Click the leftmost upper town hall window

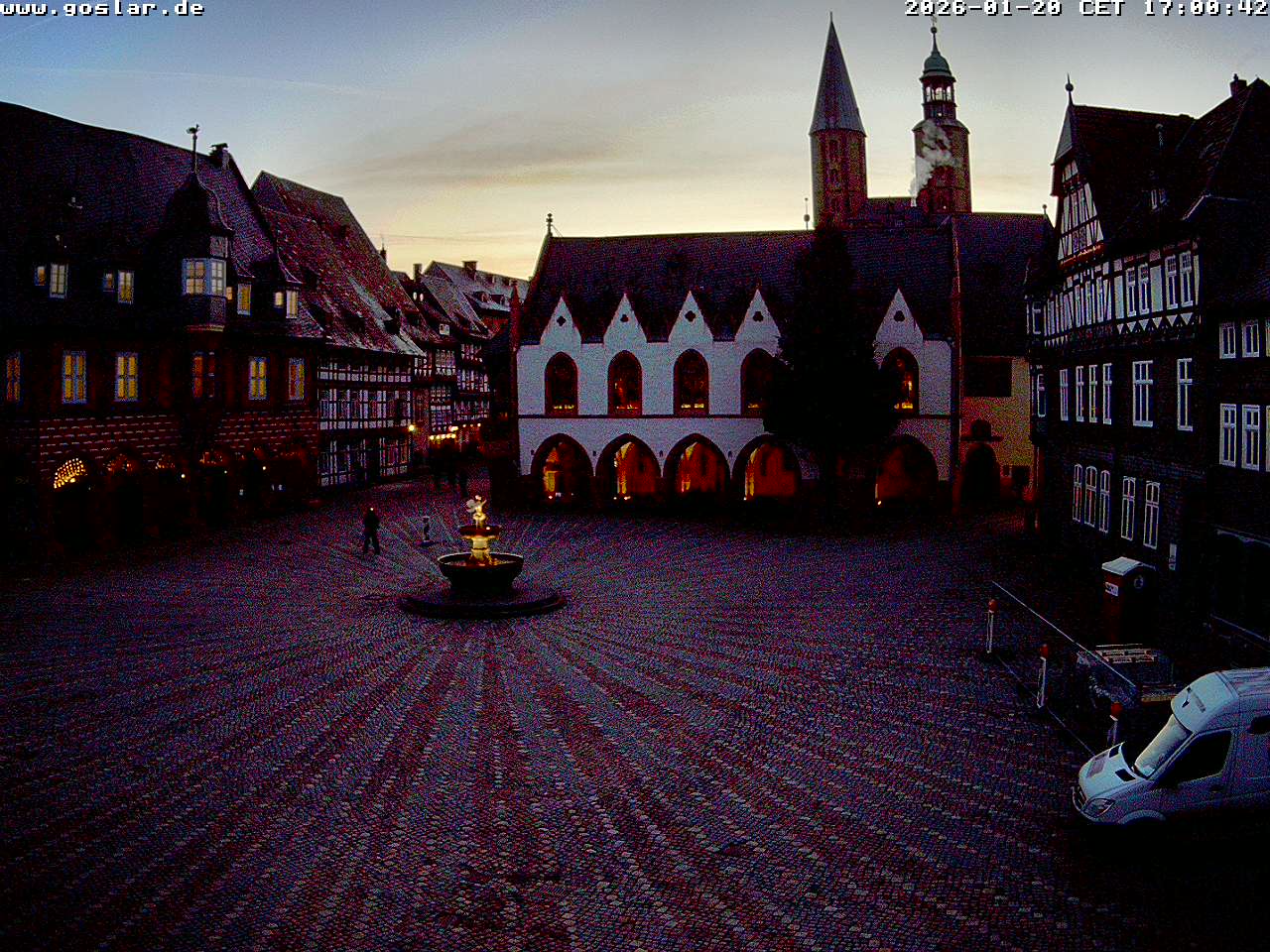pos(561,385)
